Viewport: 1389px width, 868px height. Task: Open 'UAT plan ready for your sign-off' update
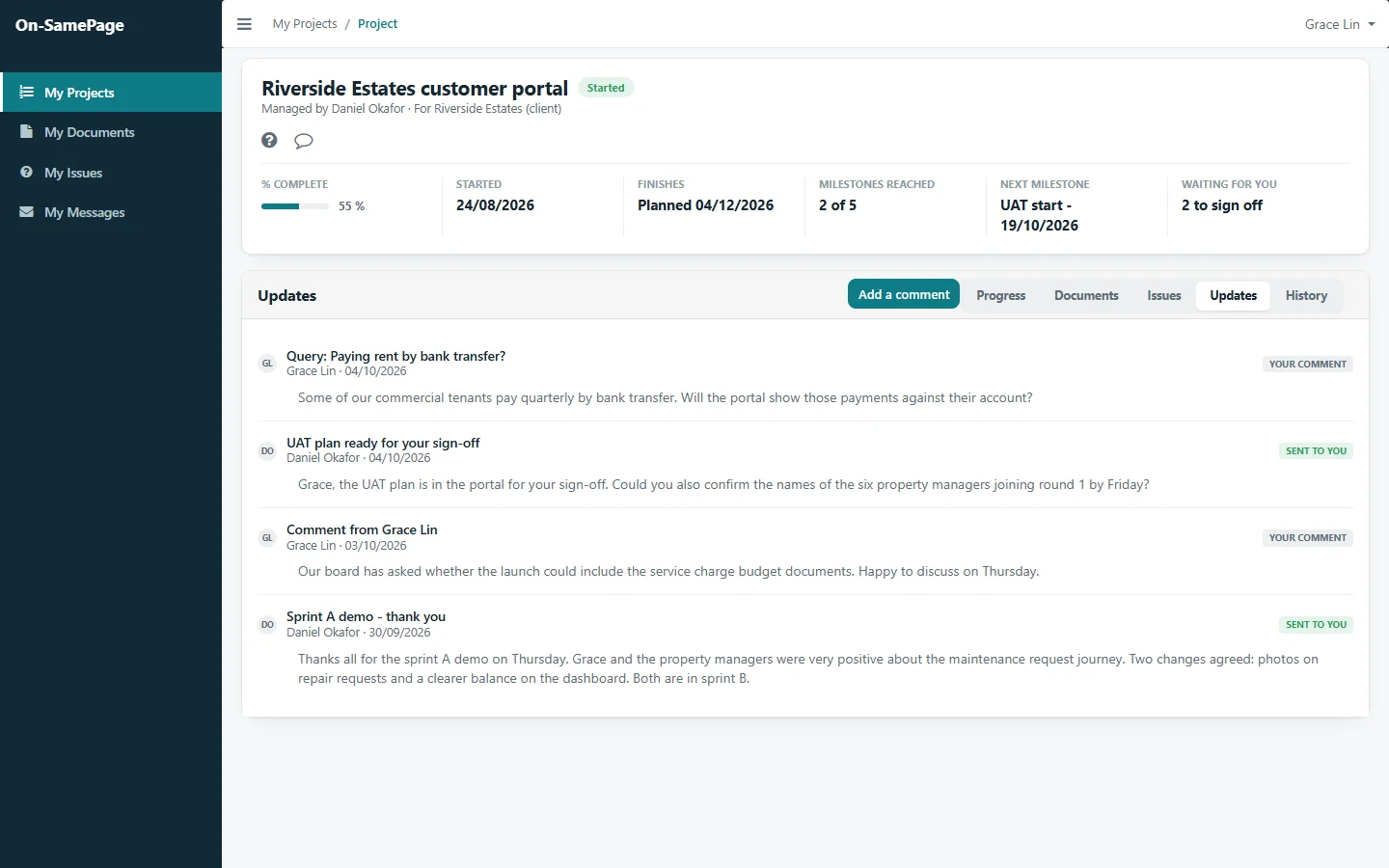[x=383, y=443]
